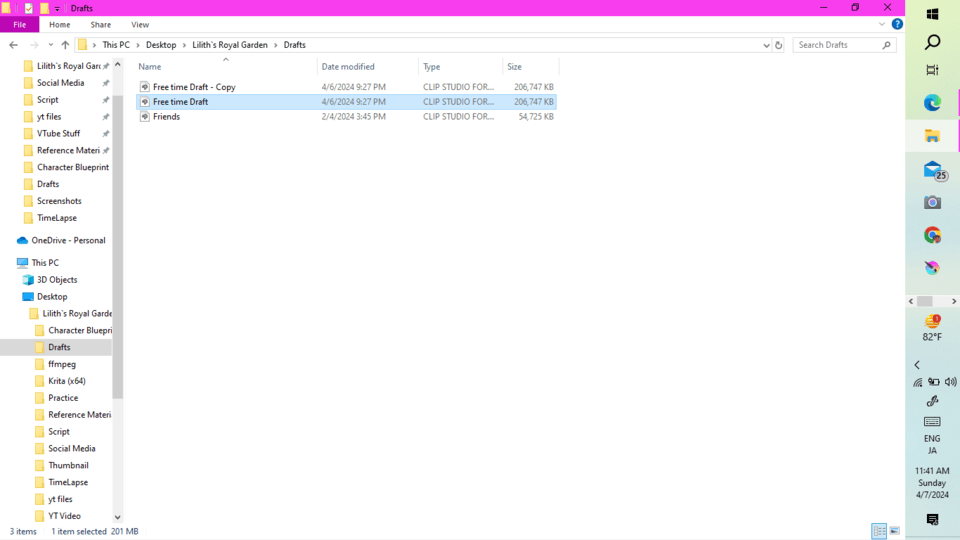Open Task View in the taskbar

[932, 70]
